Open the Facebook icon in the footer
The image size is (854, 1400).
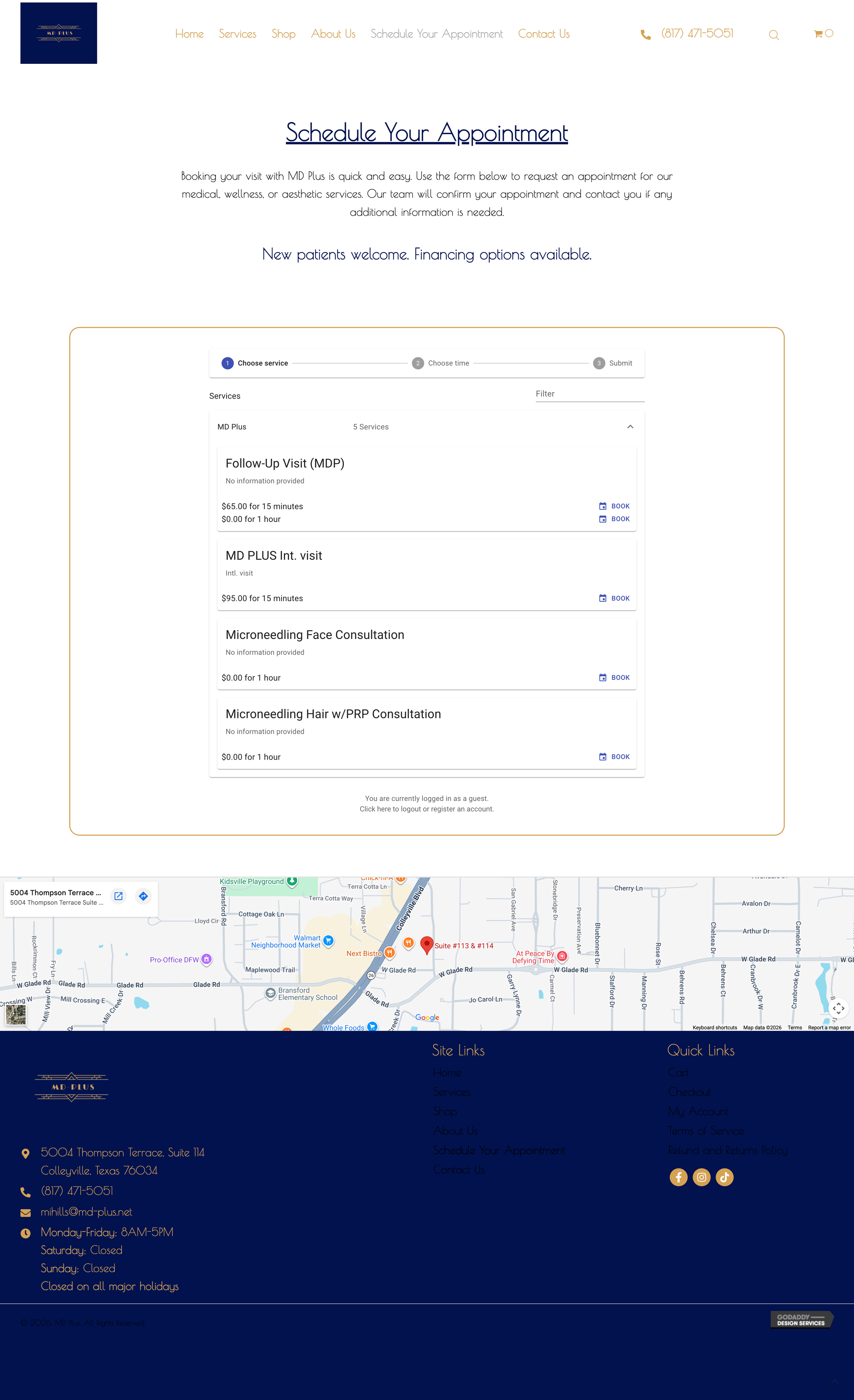tap(678, 1177)
